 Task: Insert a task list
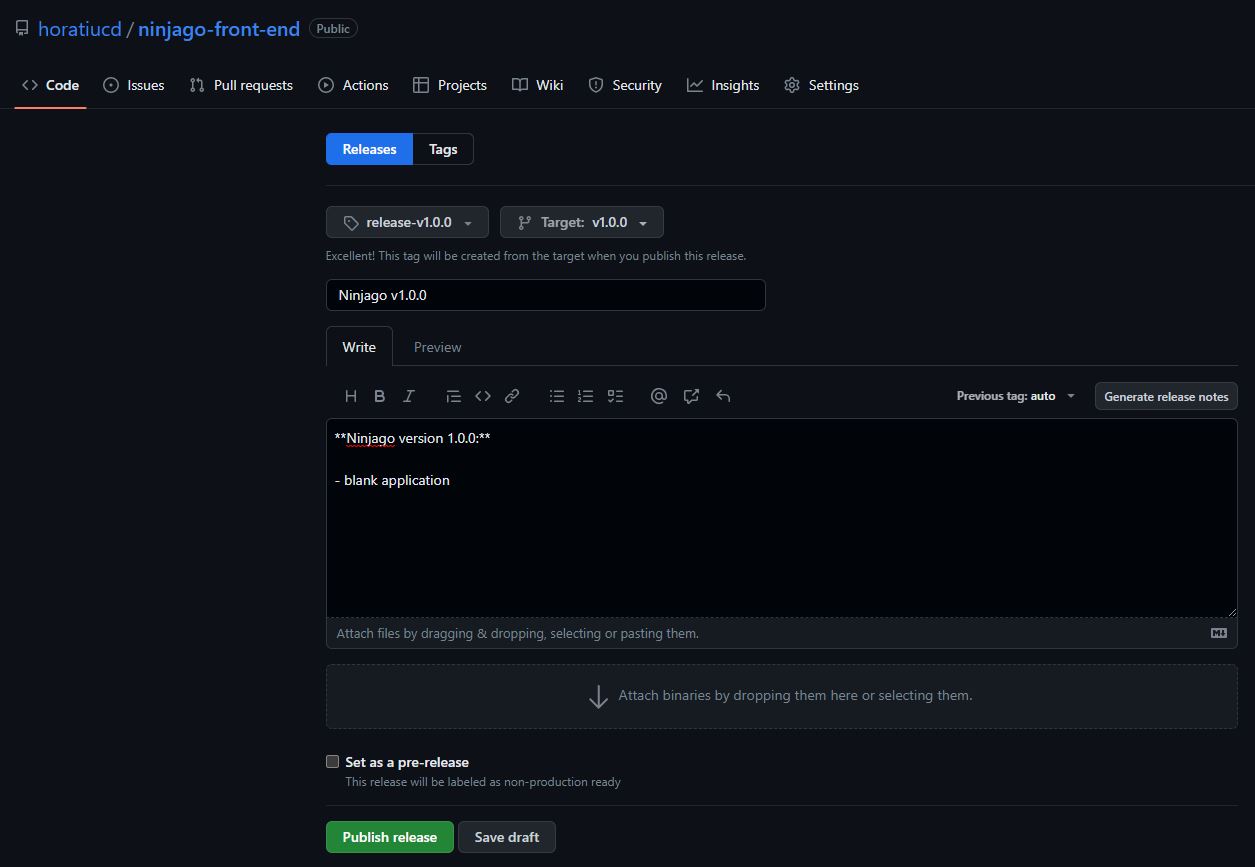[616, 396]
